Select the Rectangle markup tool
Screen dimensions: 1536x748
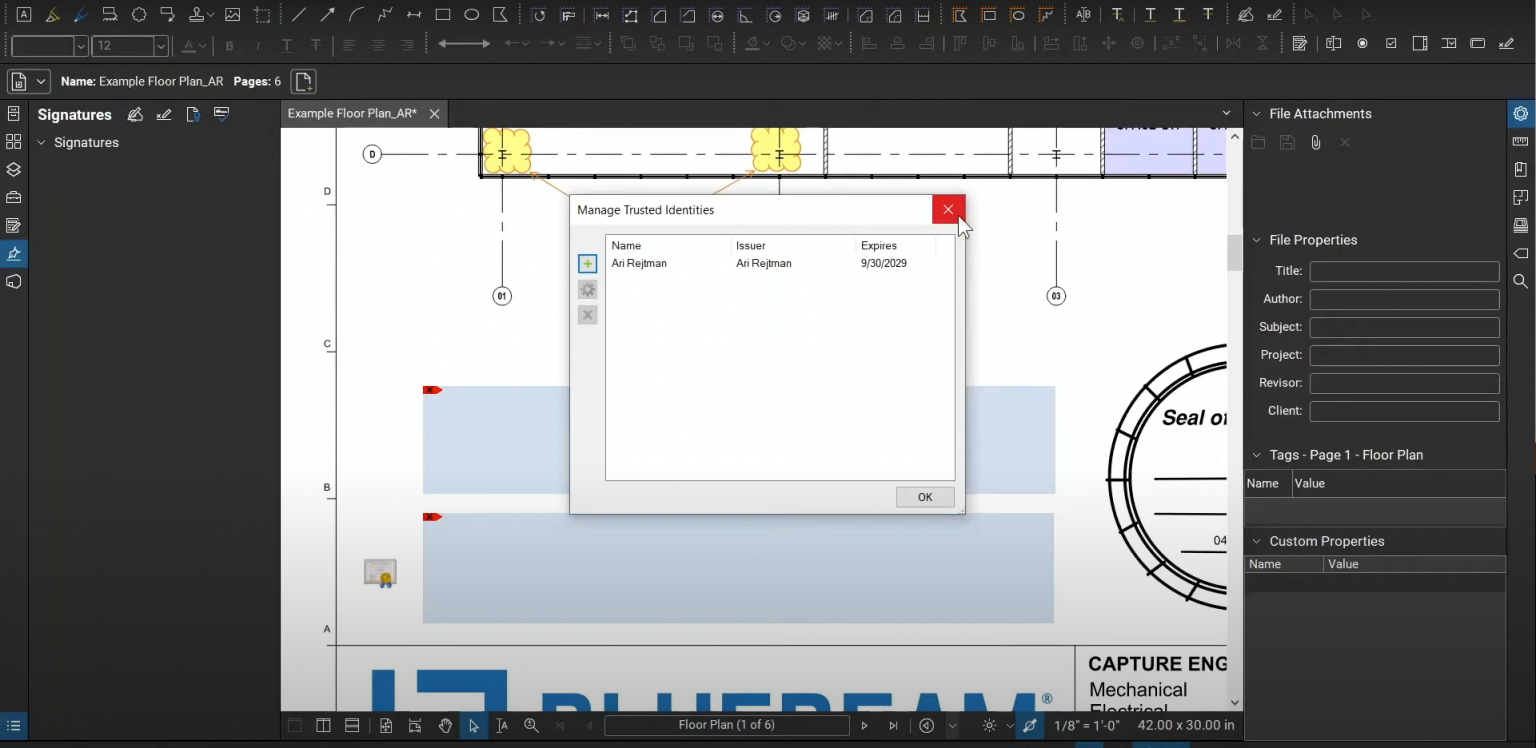click(x=442, y=14)
